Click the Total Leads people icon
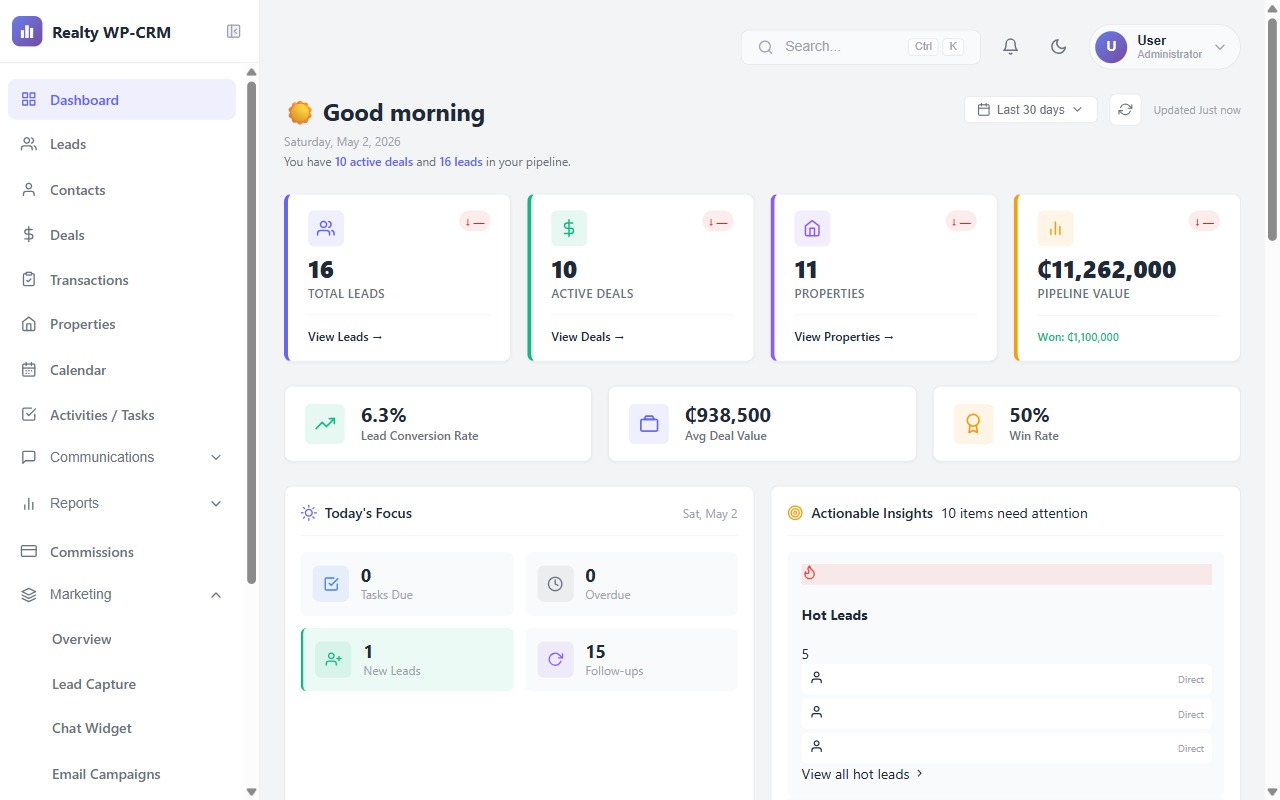The image size is (1280, 800). click(x=326, y=228)
